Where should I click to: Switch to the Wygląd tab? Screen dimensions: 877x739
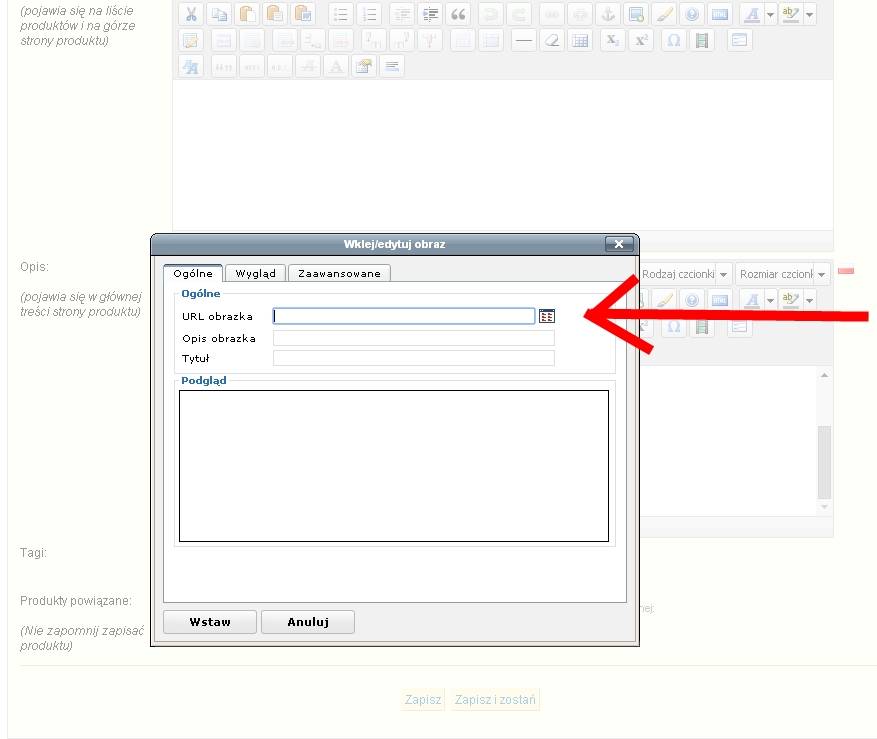click(x=256, y=274)
